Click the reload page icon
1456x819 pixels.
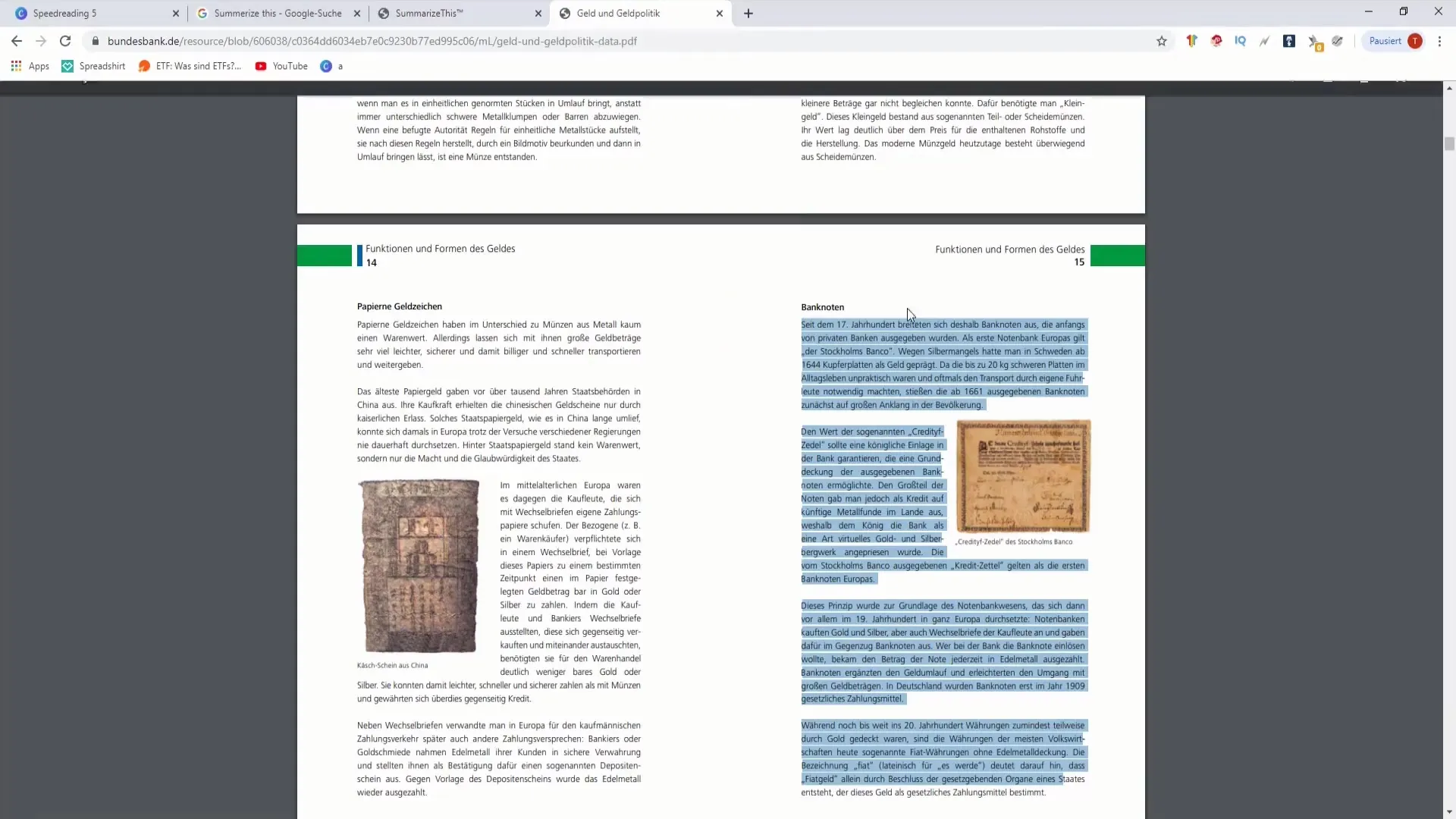point(65,41)
